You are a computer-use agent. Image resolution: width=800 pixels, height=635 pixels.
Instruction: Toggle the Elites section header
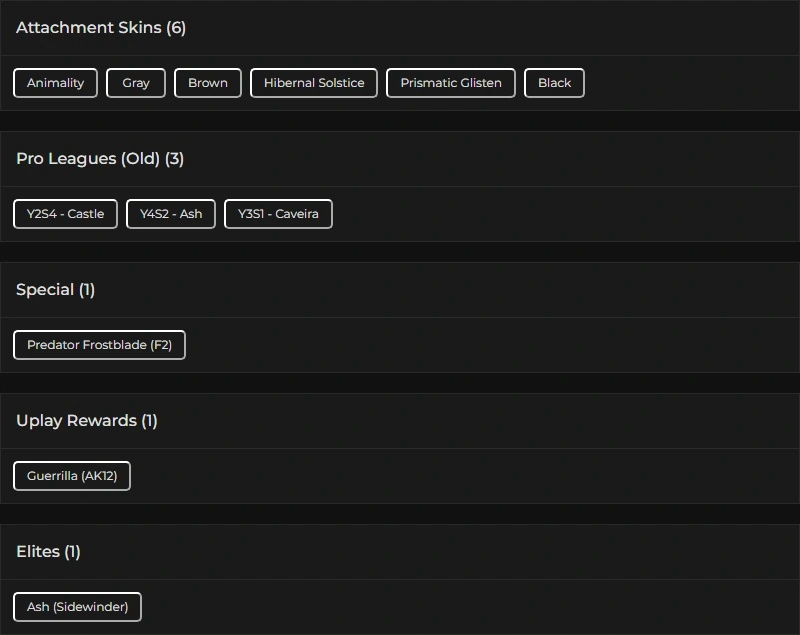(38, 552)
